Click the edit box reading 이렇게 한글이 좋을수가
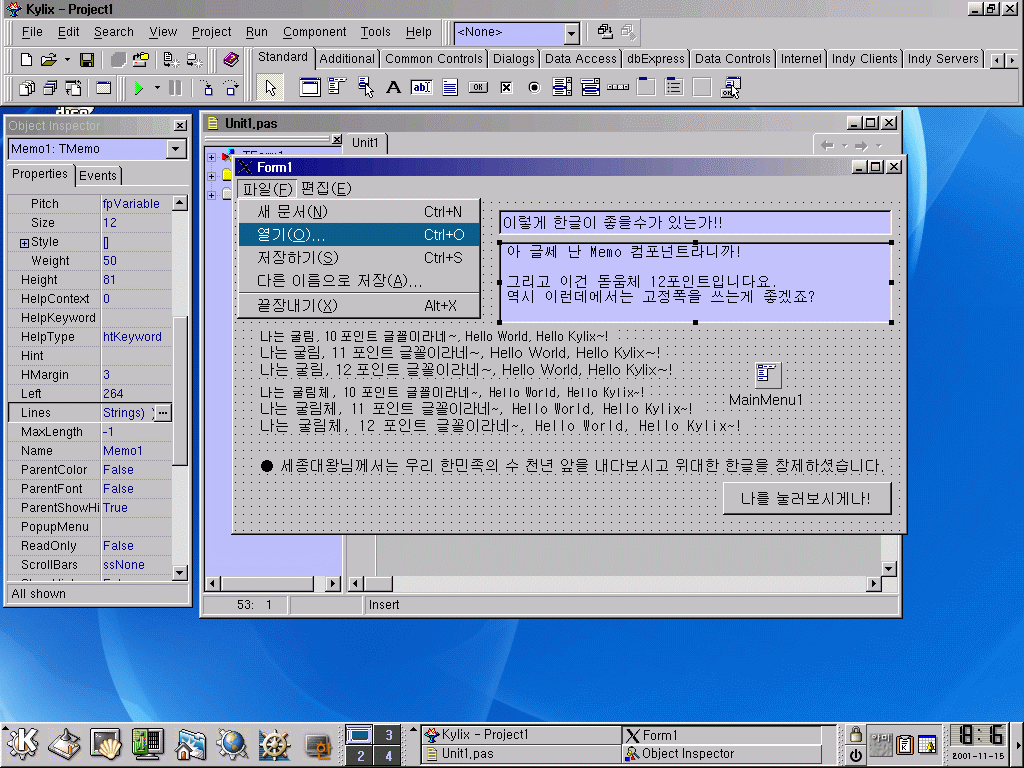The width and height of the screenshot is (1024, 768). (x=695, y=223)
